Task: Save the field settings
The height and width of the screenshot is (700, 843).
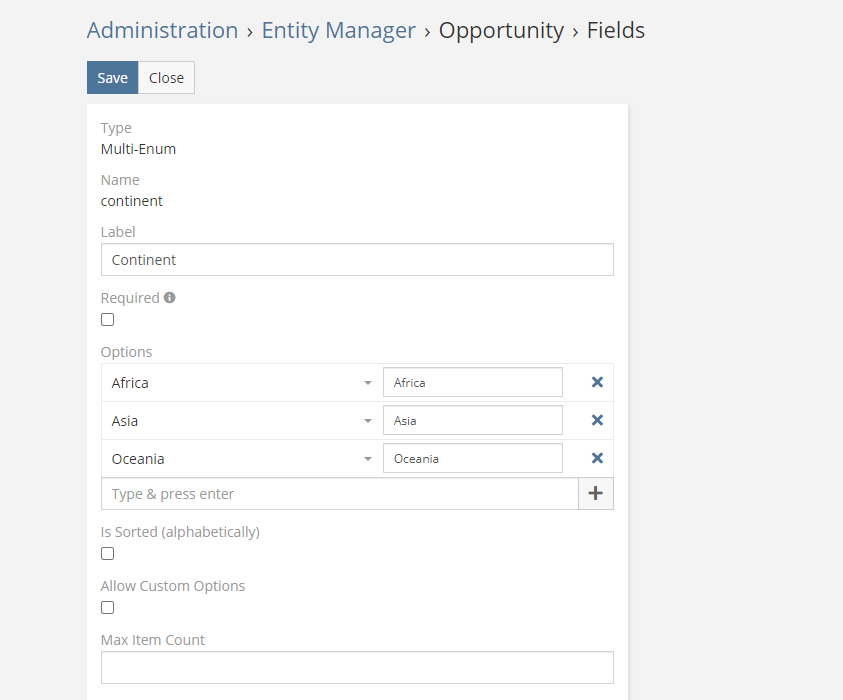Action: (x=112, y=78)
